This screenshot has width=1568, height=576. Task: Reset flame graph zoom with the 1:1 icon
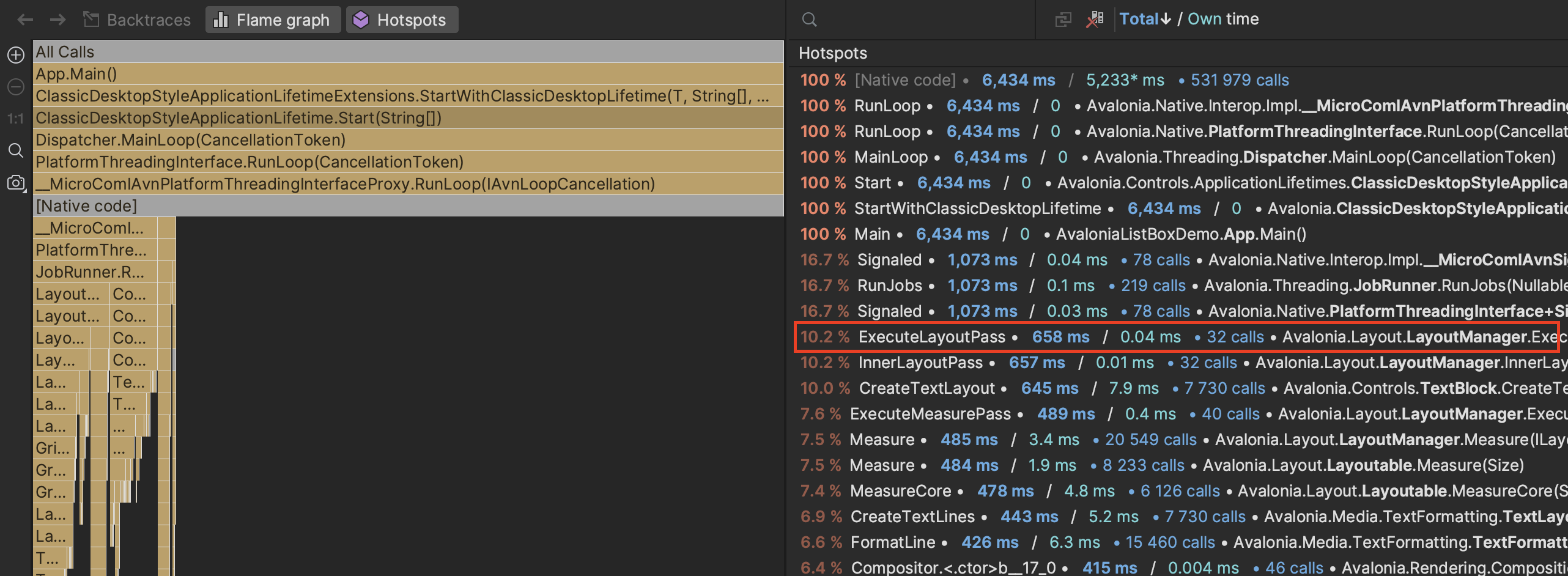click(15, 118)
